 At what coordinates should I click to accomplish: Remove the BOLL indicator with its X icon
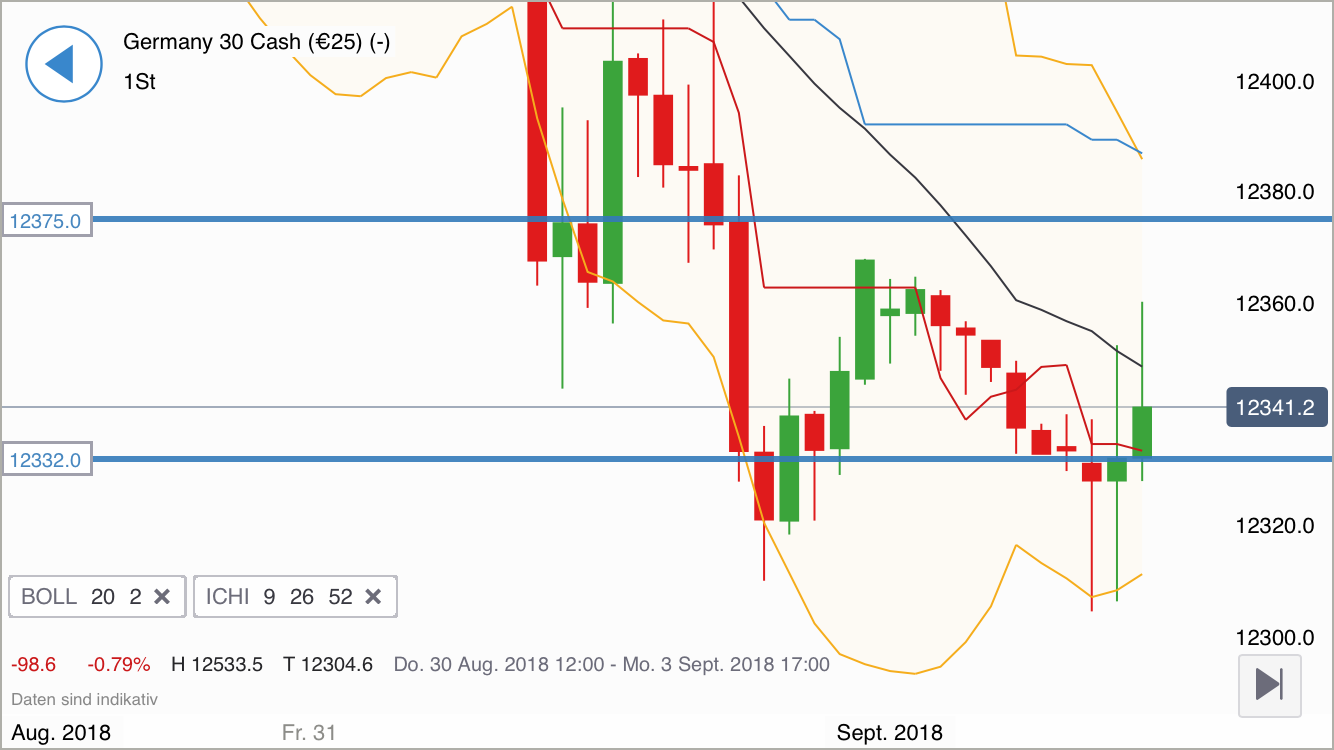coord(162,596)
